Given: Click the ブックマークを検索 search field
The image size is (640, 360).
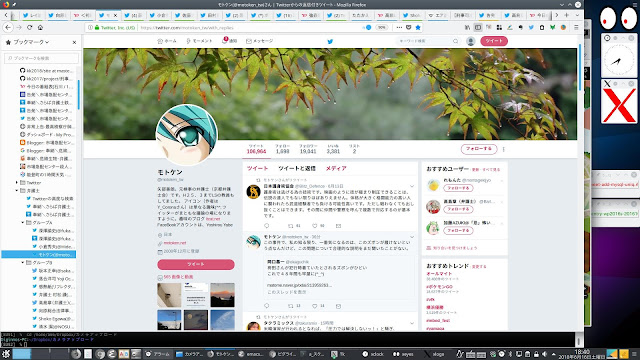Looking at the screenshot, I should [41, 58].
